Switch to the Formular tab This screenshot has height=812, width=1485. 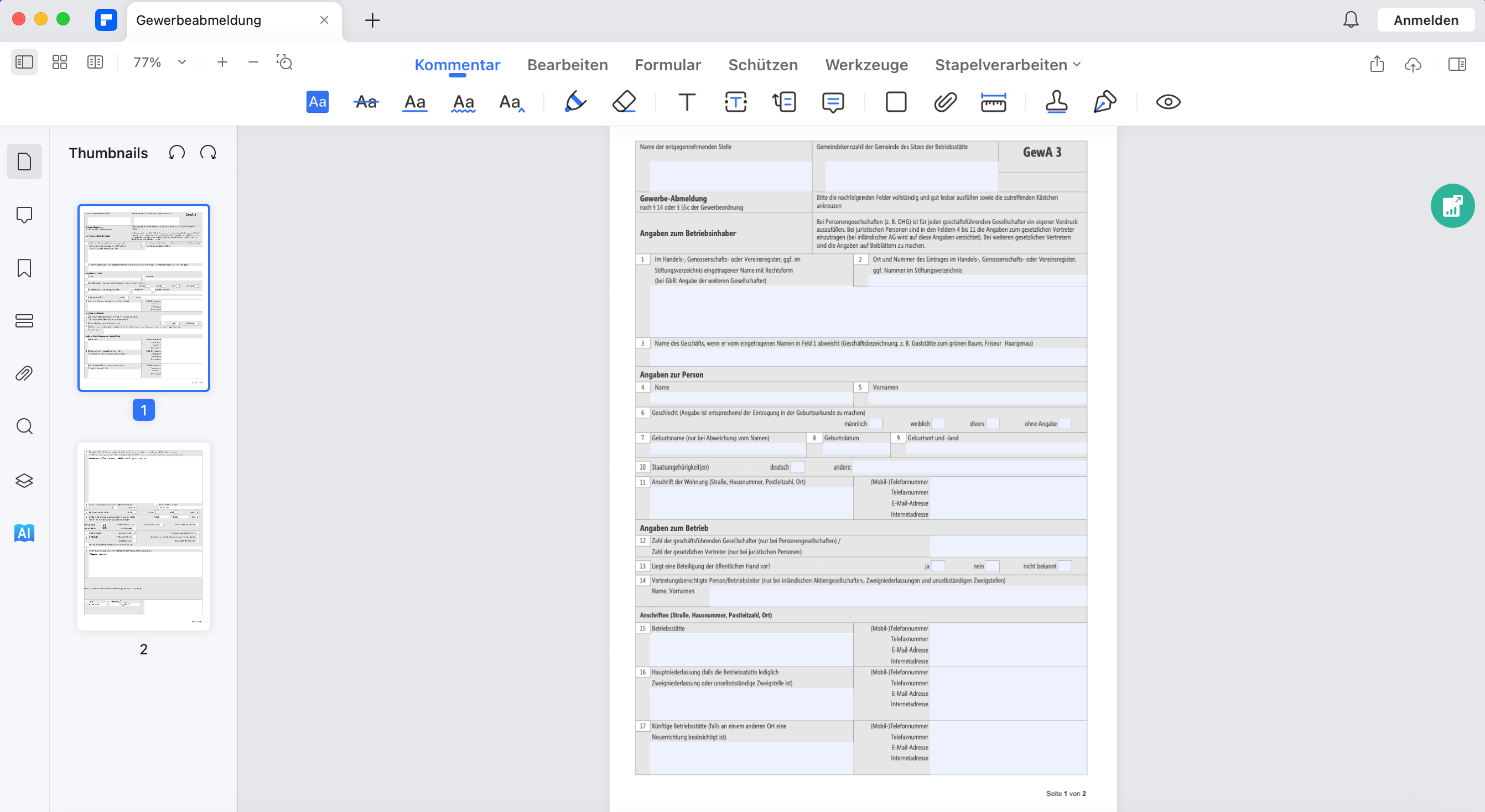668,65
